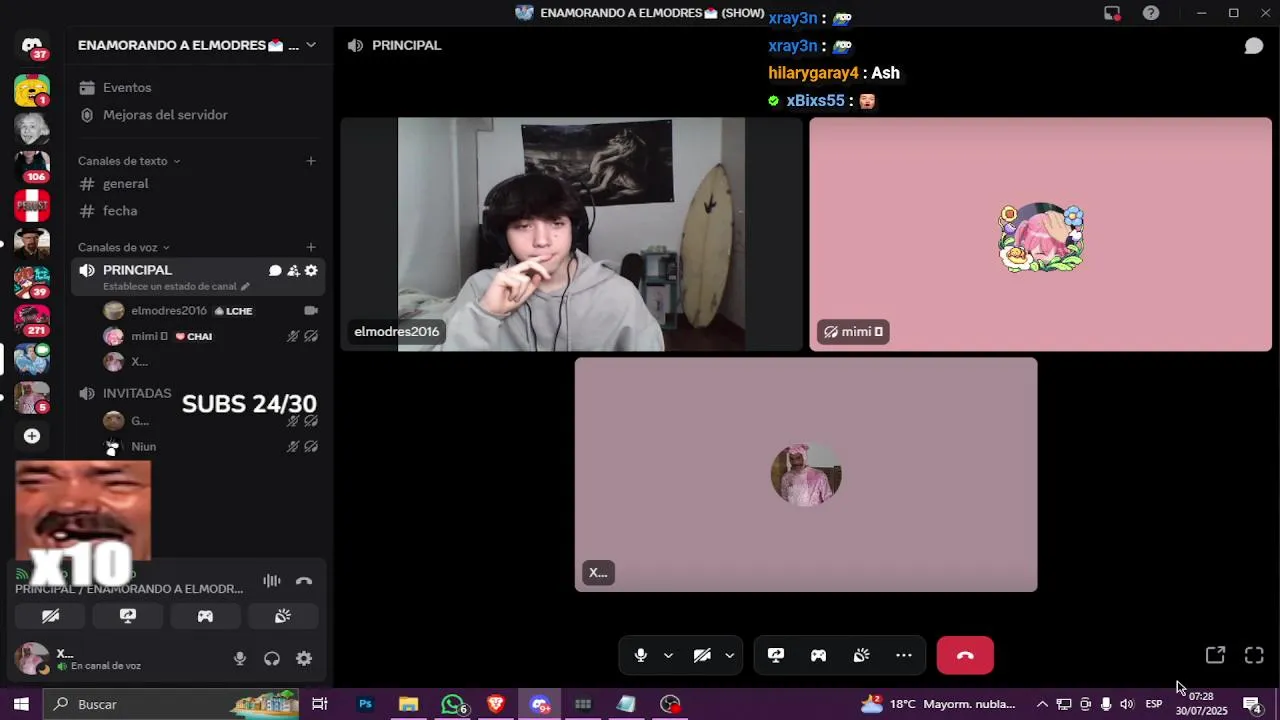Create a new voice channel with plus icon
The width and height of the screenshot is (1280, 720).
311,247
